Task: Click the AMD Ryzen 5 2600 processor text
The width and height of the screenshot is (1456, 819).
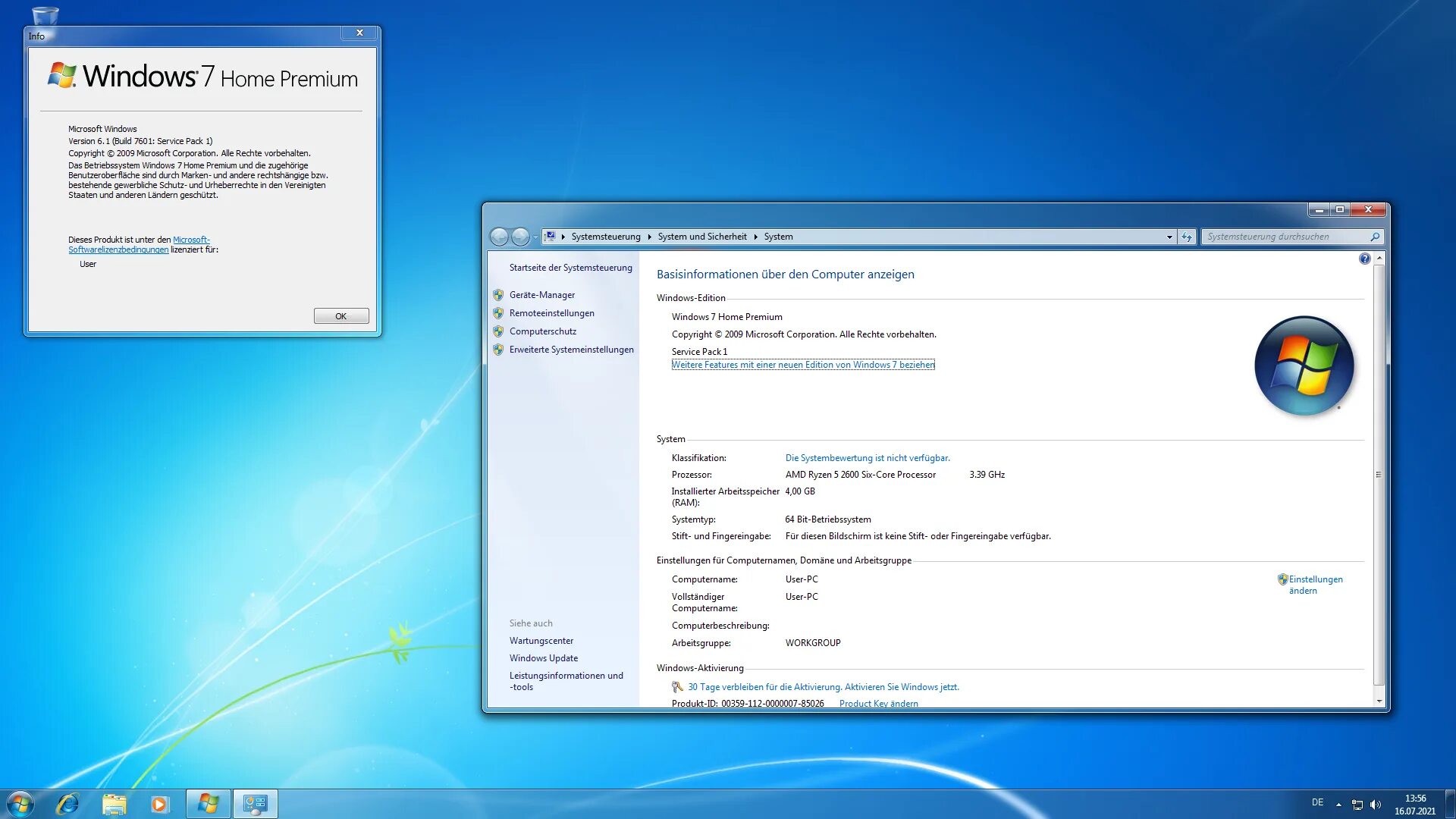Action: [x=861, y=475]
